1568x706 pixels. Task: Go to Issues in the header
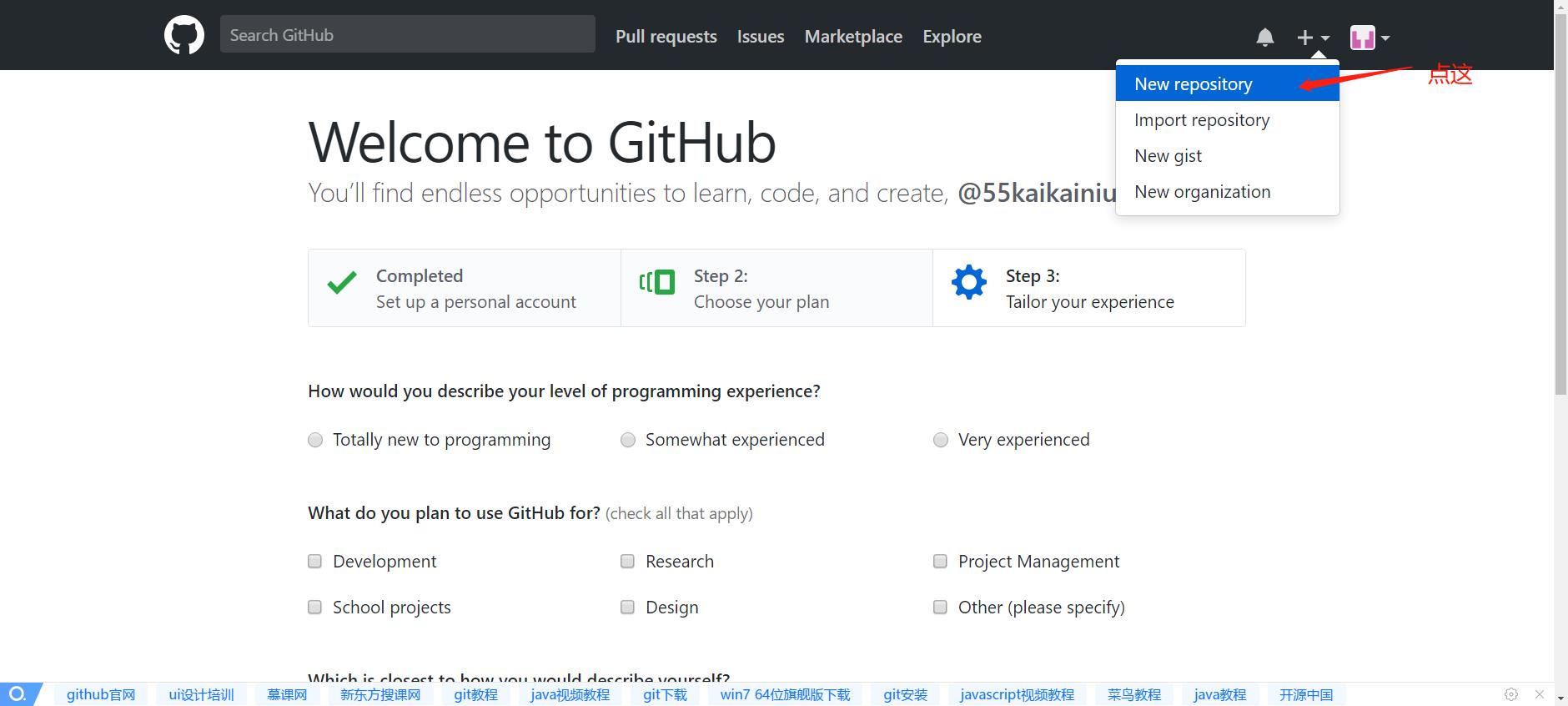coord(761,37)
